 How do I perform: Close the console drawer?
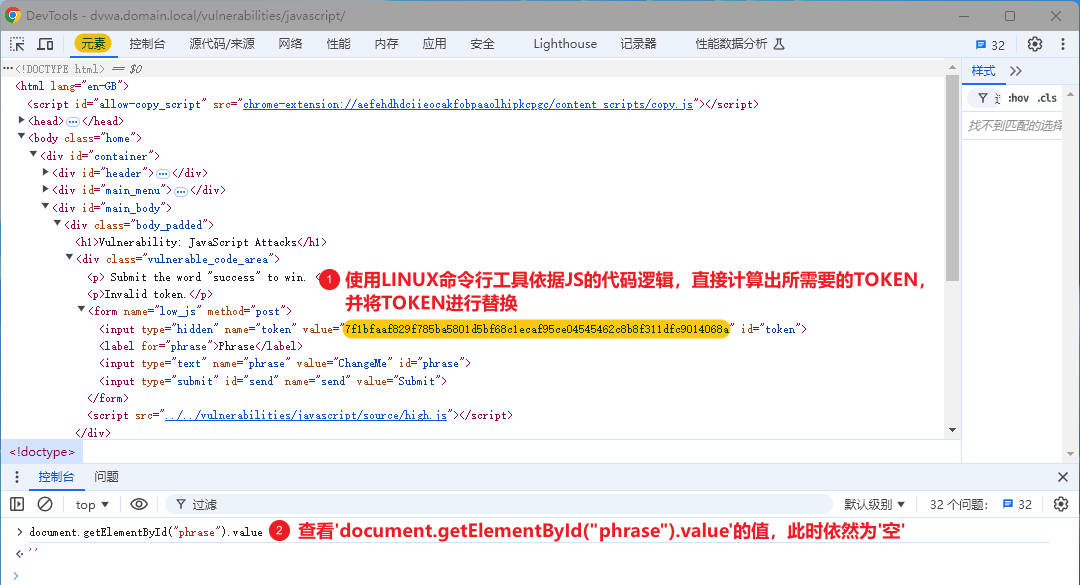(x=1063, y=477)
